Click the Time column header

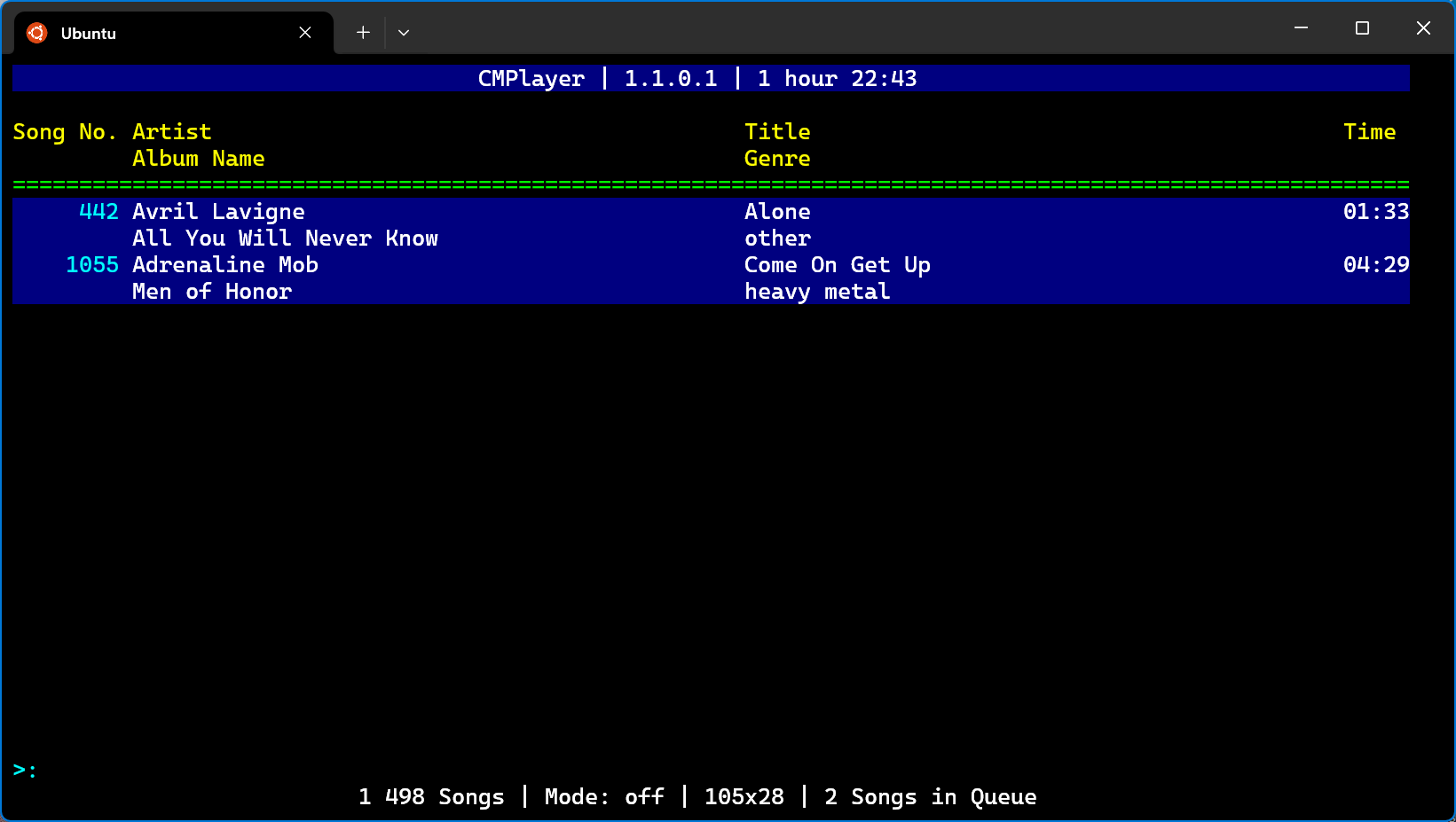[x=1370, y=132]
